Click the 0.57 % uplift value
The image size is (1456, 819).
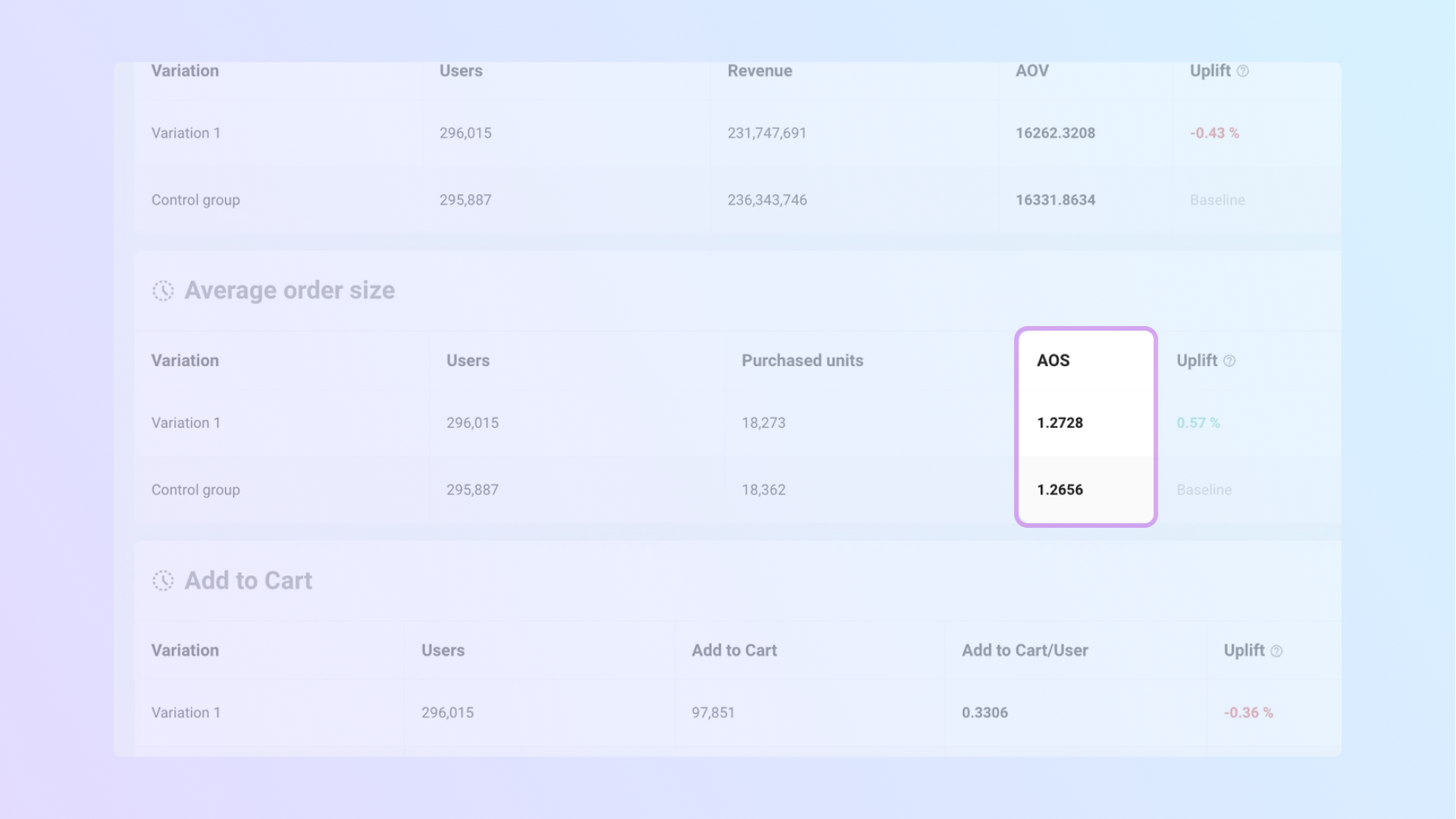pos(1198,423)
